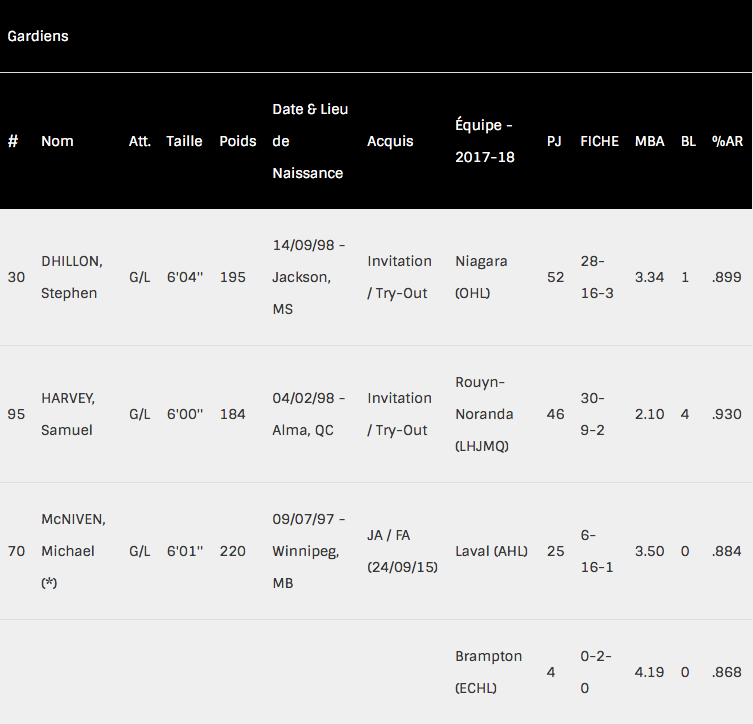Click G/L position in McNiven row
The image size is (753, 724).
click(x=140, y=551)
